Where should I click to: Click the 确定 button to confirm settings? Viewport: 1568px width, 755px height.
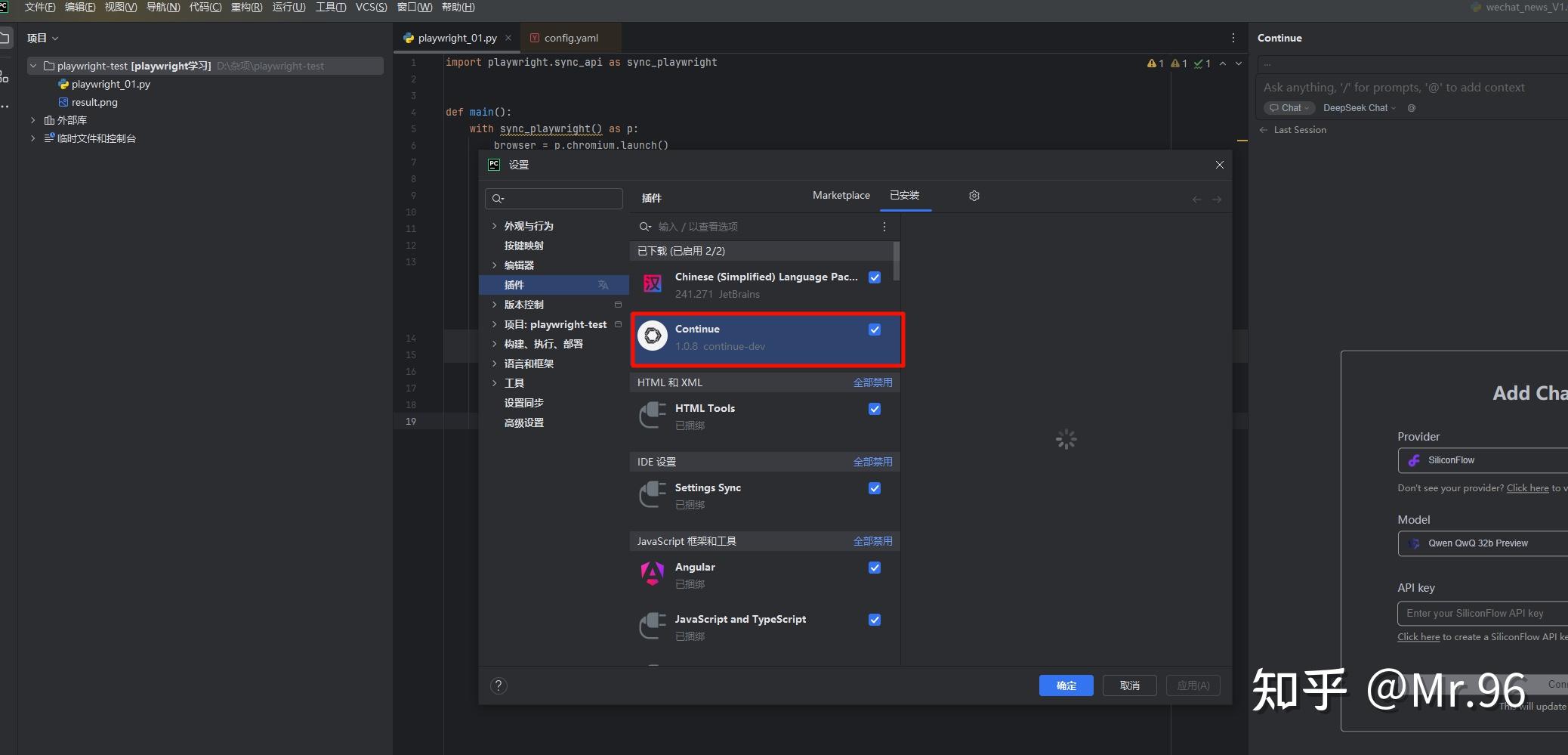point(1066,685)
